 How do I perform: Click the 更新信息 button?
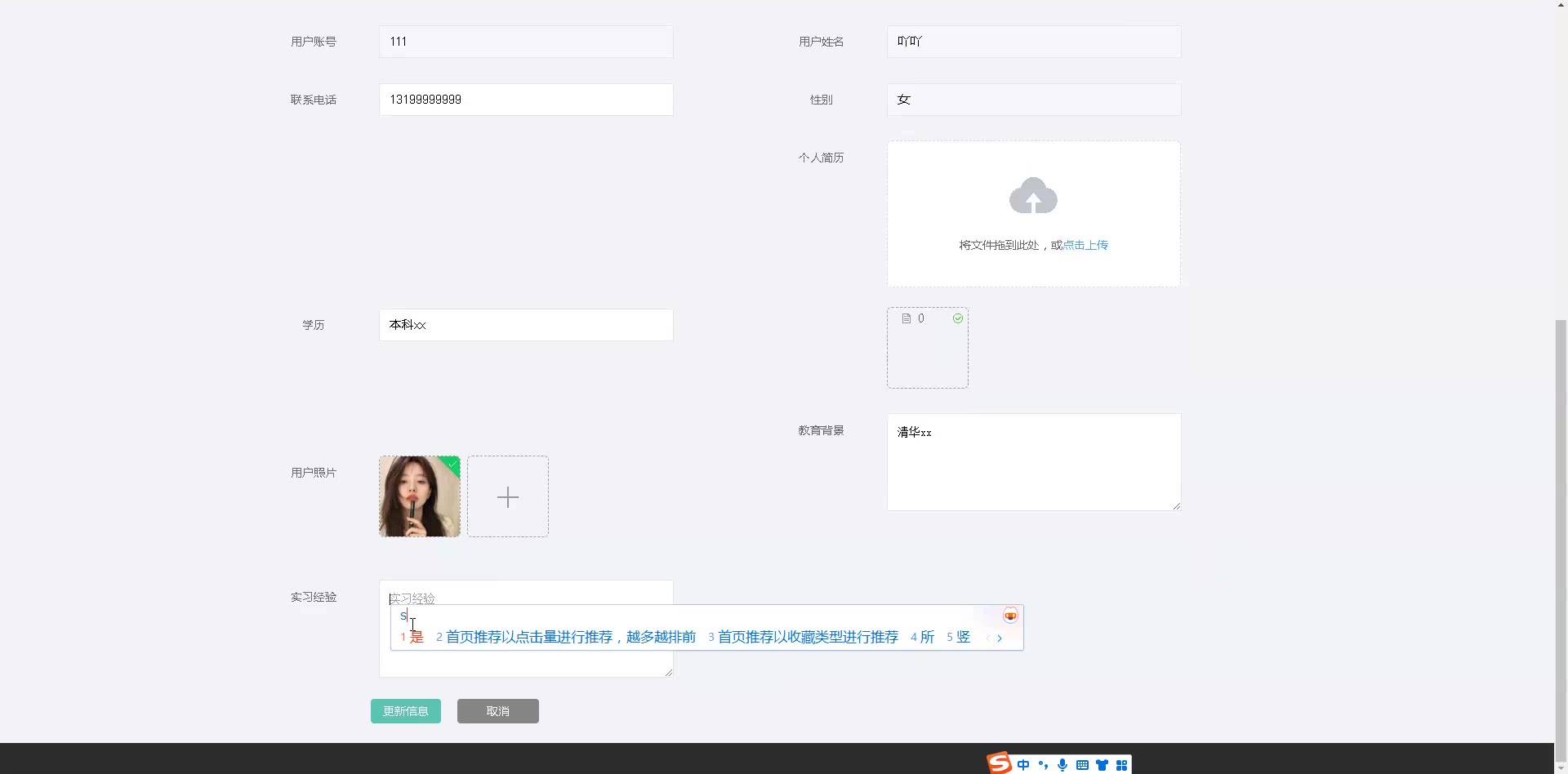[405, 711]
